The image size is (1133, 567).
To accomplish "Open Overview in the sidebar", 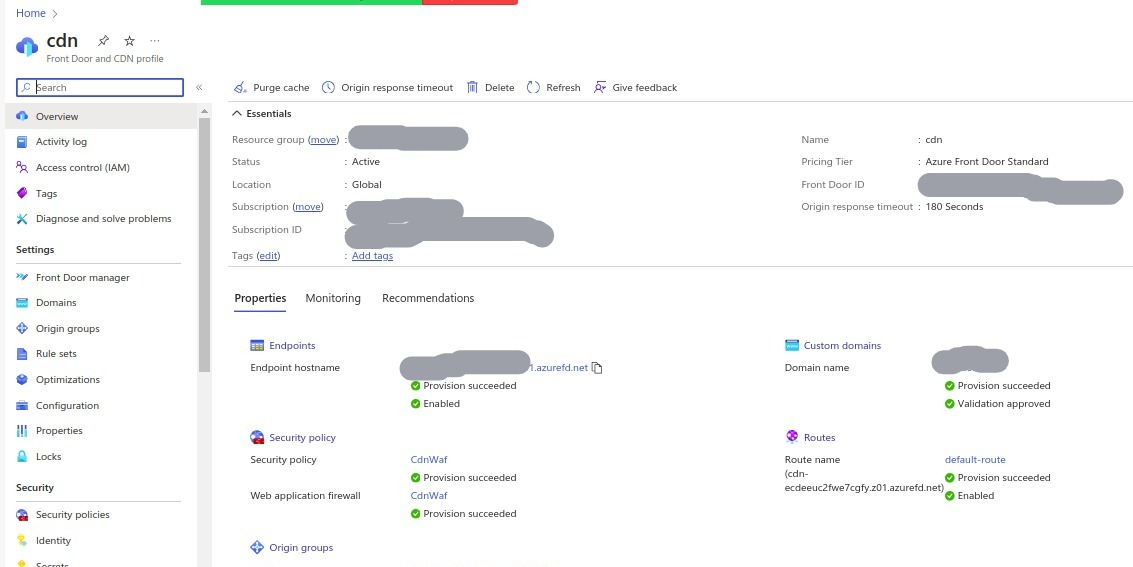I will 101,116.
